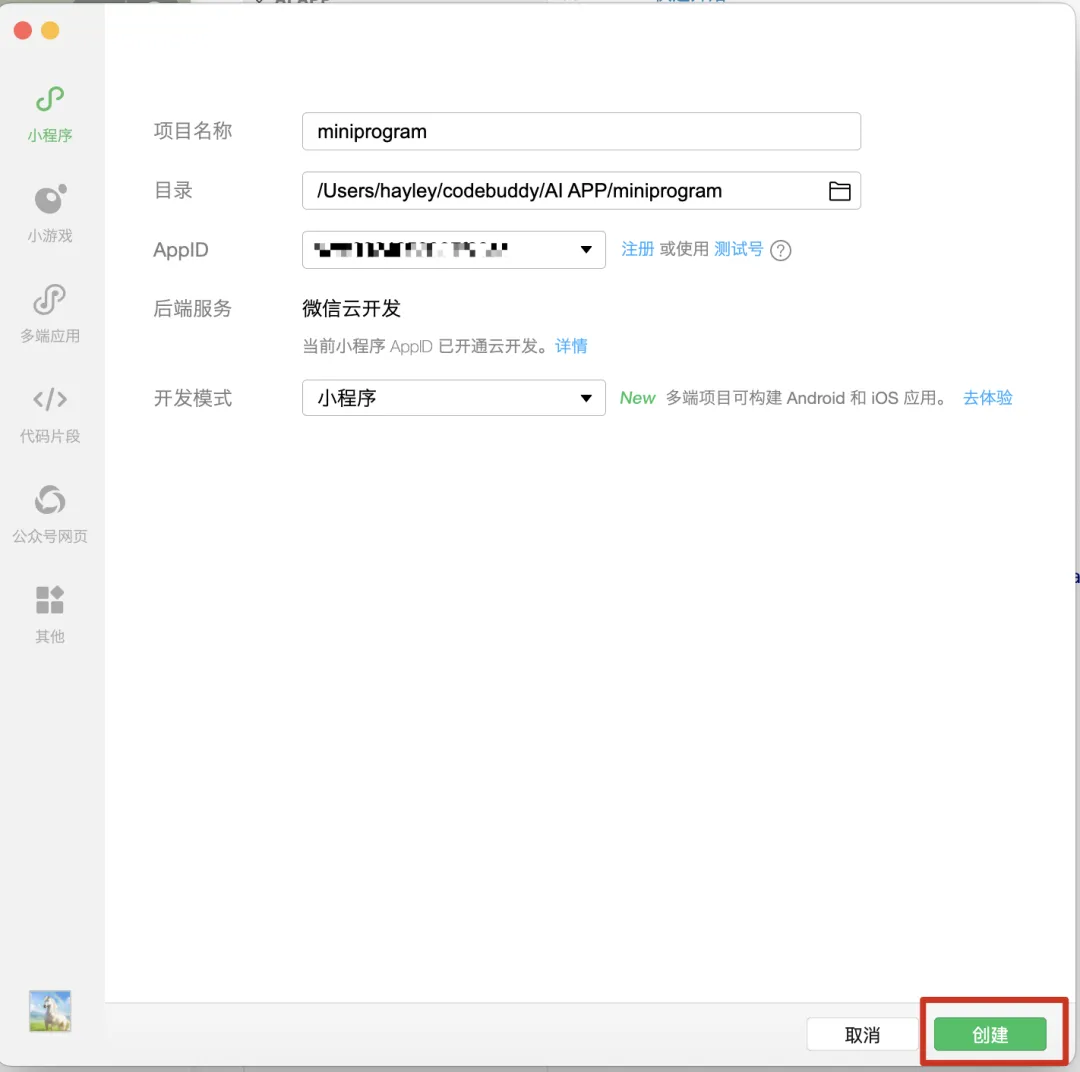Open 详情 about cloud development
The width and height of the screenshot is (1080, 1072).
pyautogui.click(x=571, y=346)
